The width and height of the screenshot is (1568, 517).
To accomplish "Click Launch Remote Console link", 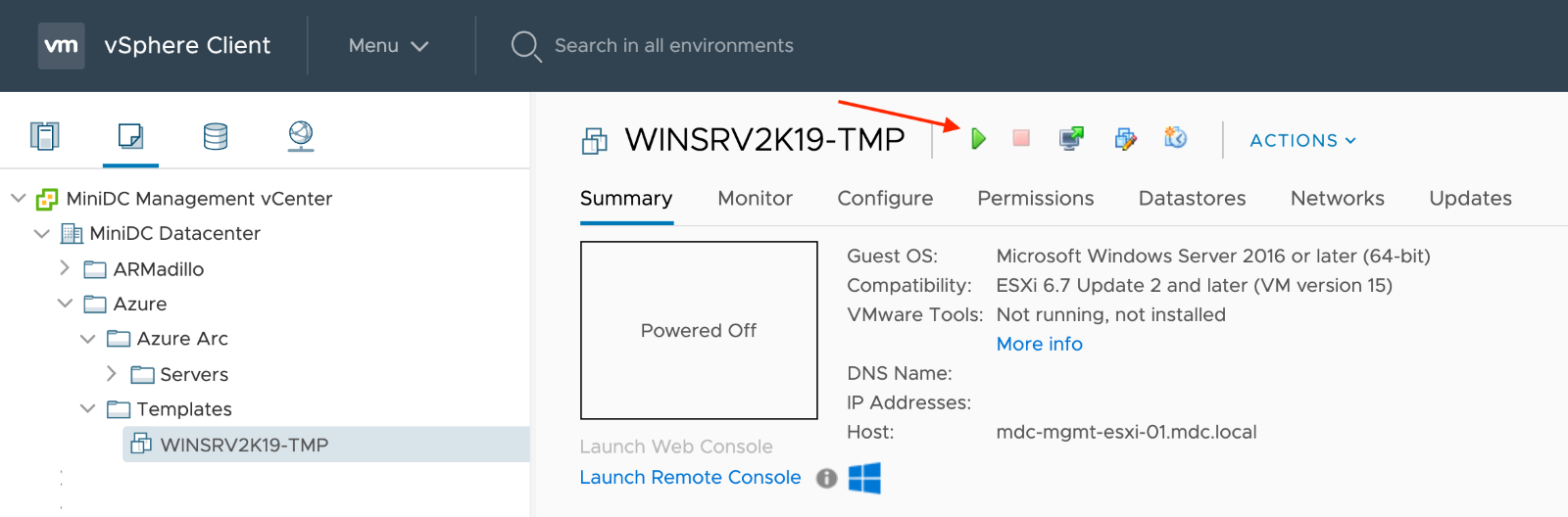I will click(690, 477).
